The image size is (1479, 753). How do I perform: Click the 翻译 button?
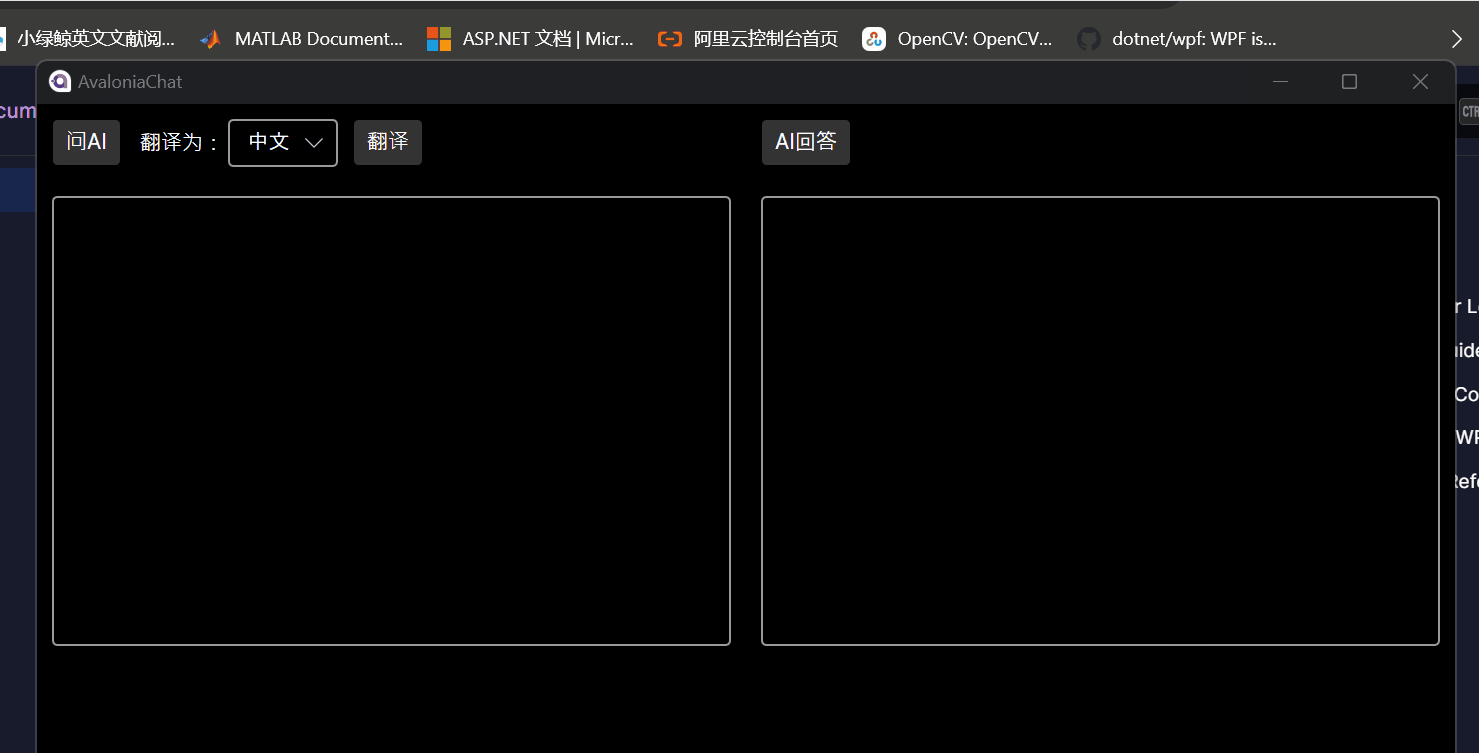pyautogui.click(x=388, y=142)
